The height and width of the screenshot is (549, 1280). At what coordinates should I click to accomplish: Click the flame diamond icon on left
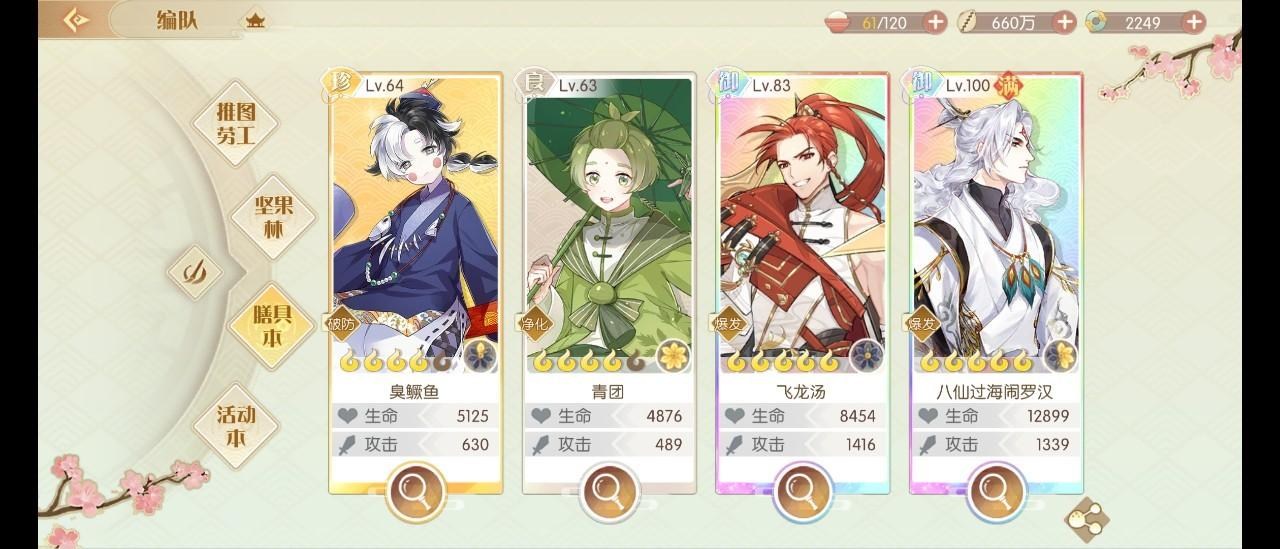pos(194,272)
